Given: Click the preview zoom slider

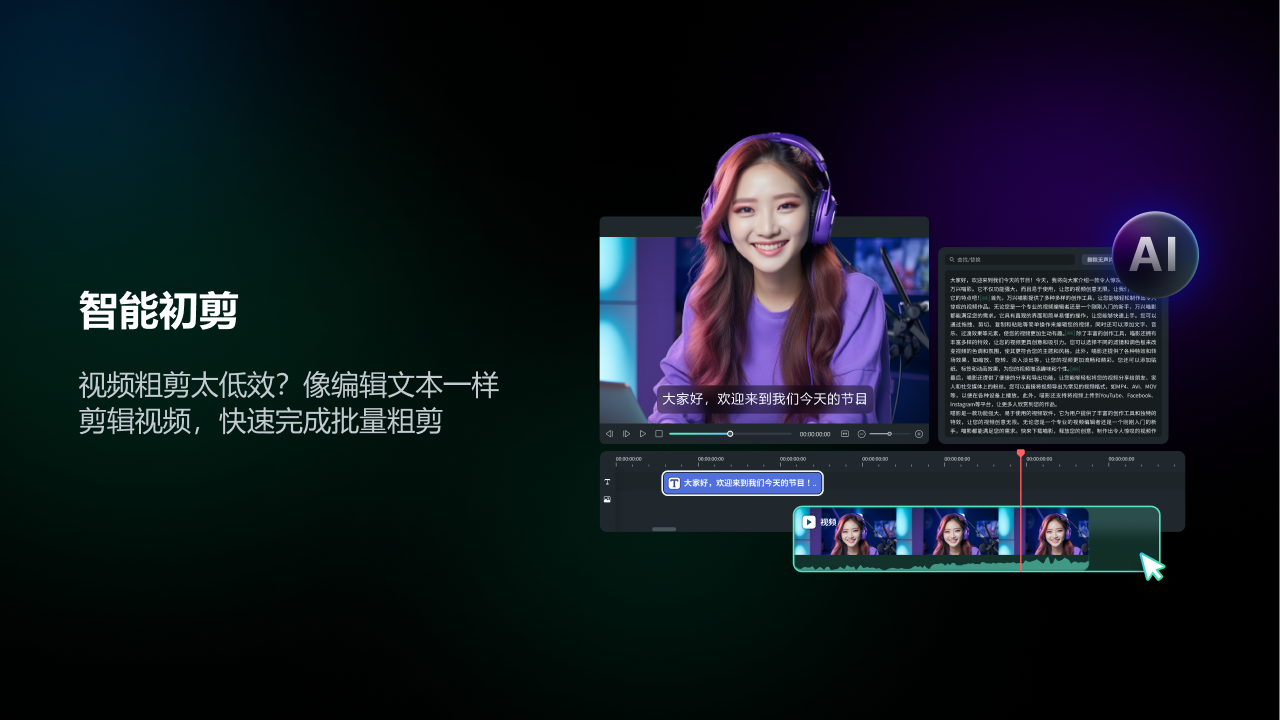Looking at the screenshot, I should [x=889, y=434].
